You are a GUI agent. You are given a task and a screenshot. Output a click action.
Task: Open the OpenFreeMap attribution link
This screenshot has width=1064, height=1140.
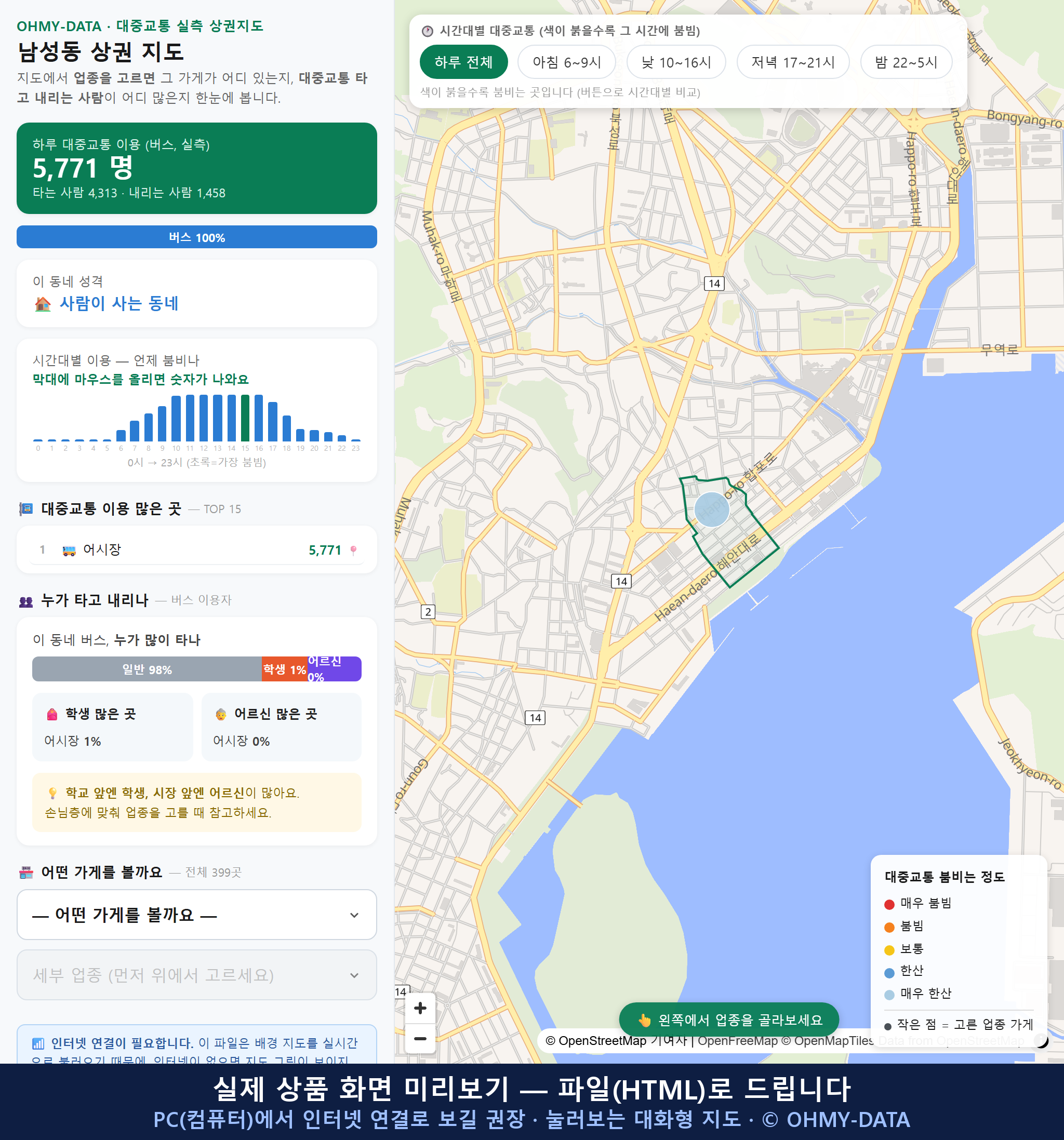pos(738,1041)
